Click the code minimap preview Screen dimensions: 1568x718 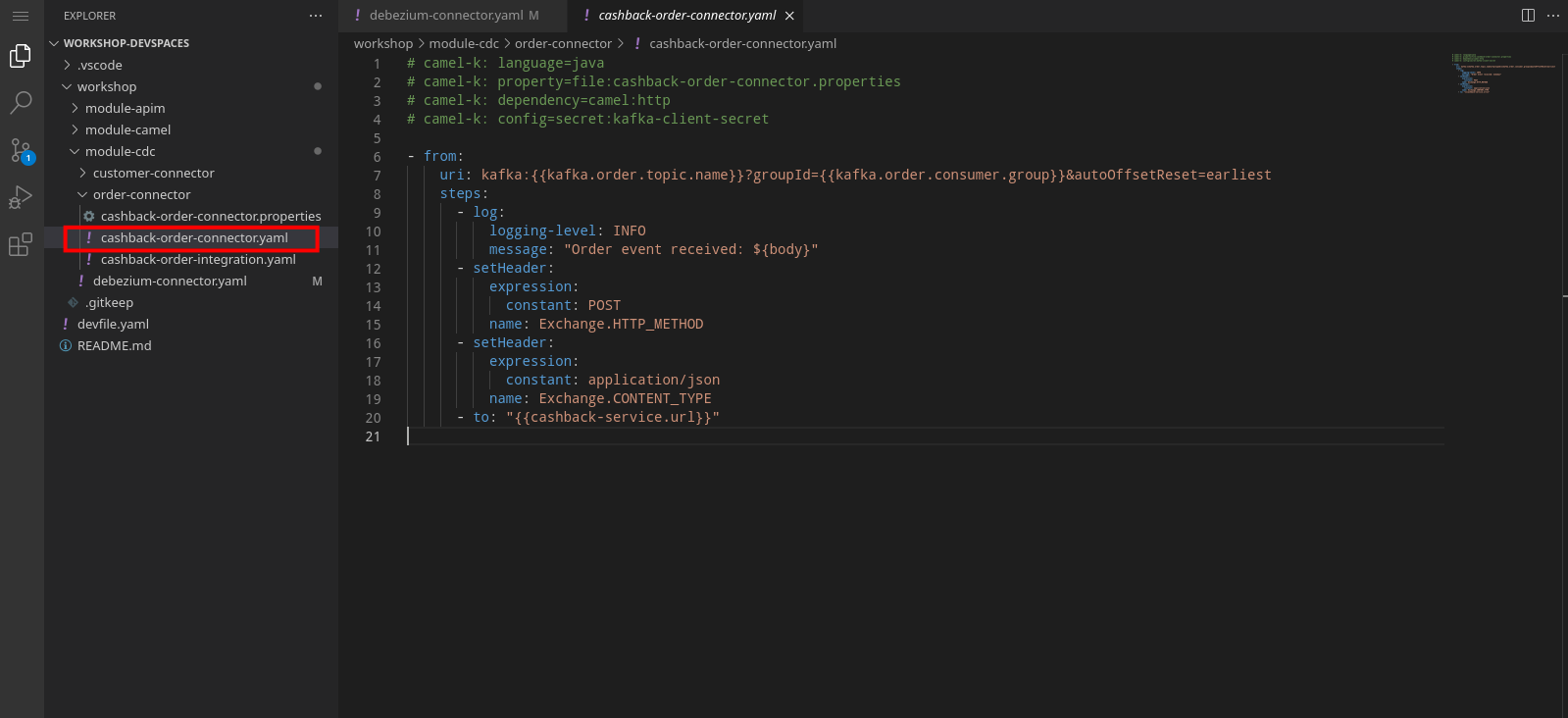click(x=1502, y=74)
